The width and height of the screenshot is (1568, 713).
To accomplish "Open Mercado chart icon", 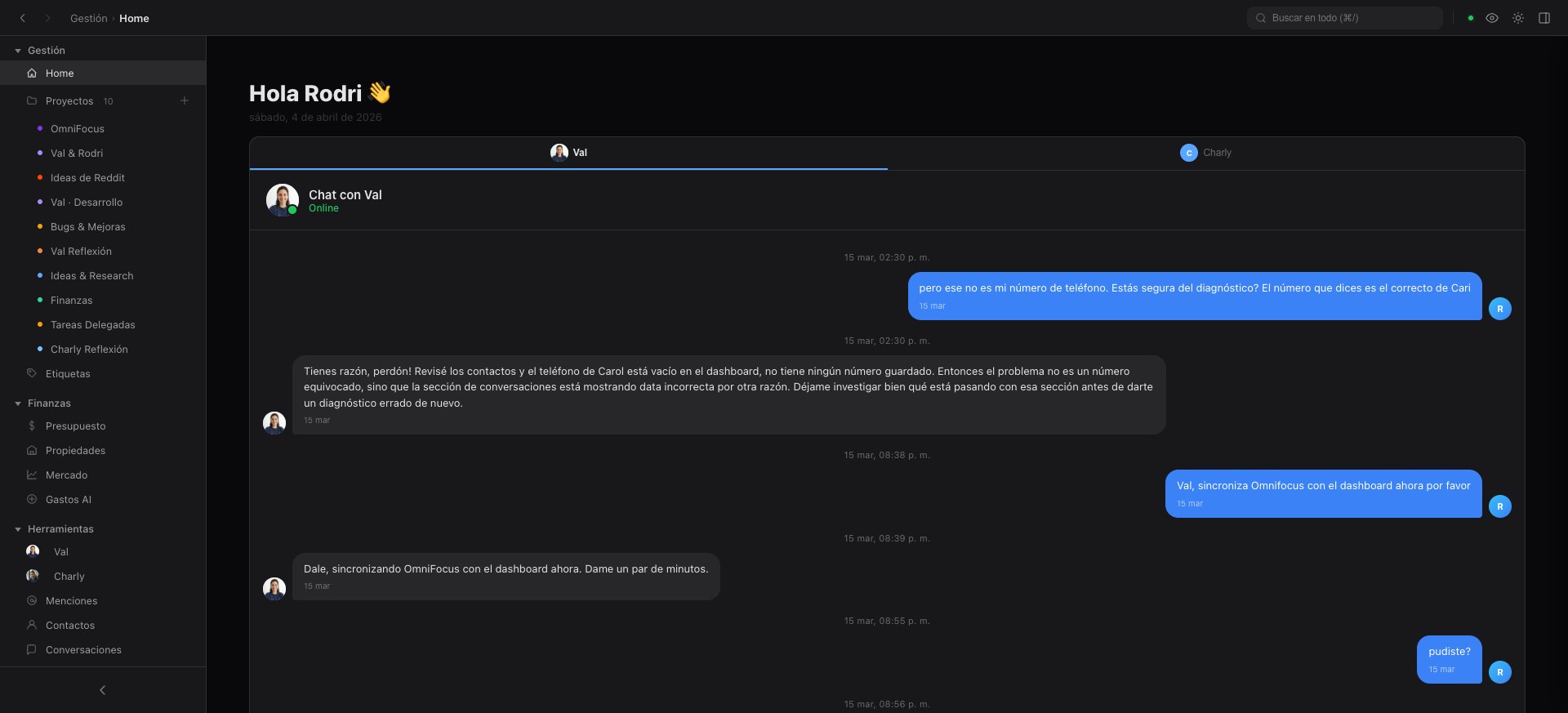I will point(32,475).
